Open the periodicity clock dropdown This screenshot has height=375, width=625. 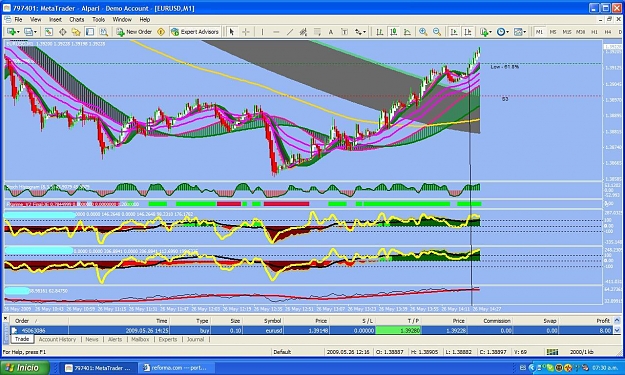click(503, 32)
